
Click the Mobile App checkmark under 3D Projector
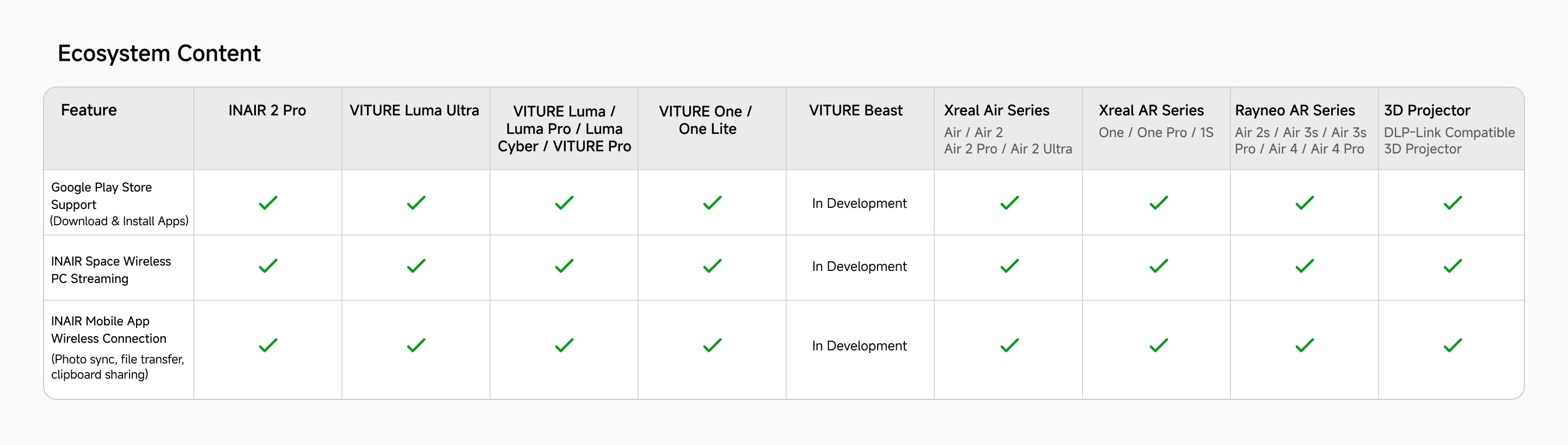1453,345
